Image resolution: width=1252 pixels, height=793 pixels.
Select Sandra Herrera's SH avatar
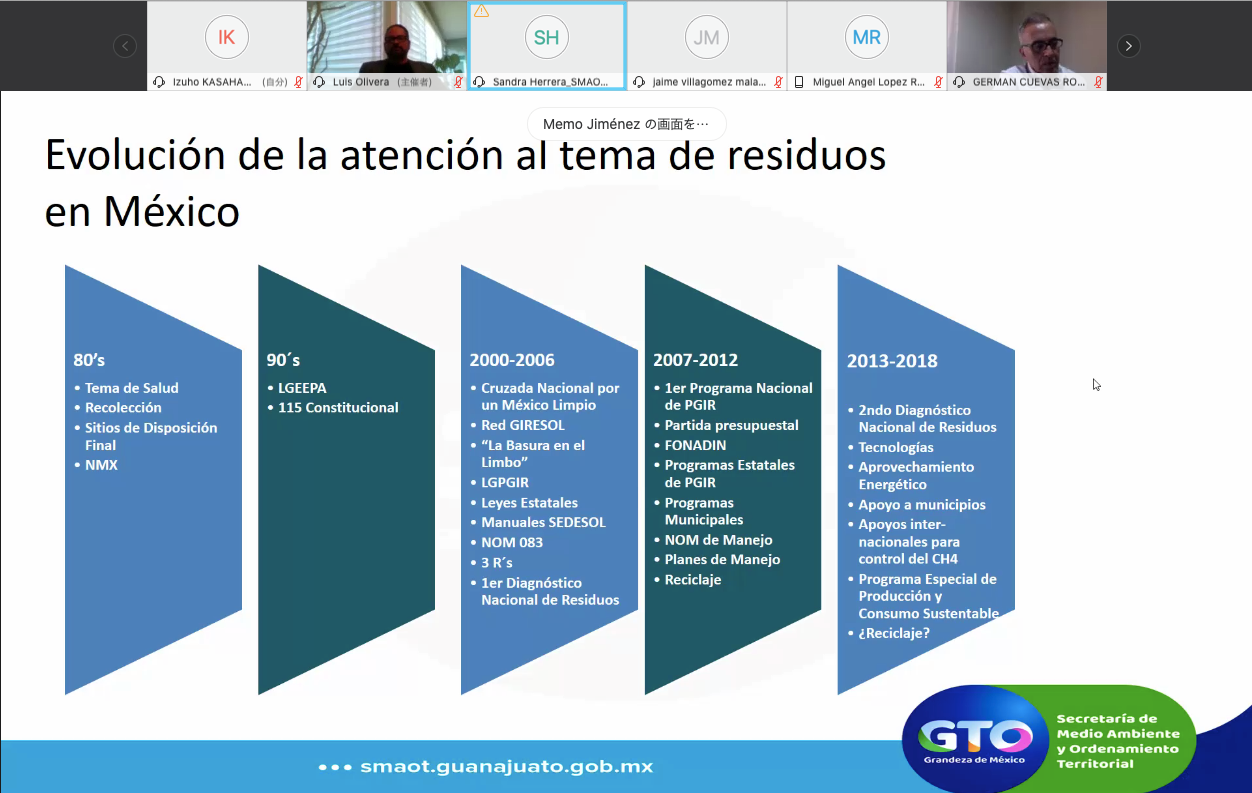[x=546, y=38]
